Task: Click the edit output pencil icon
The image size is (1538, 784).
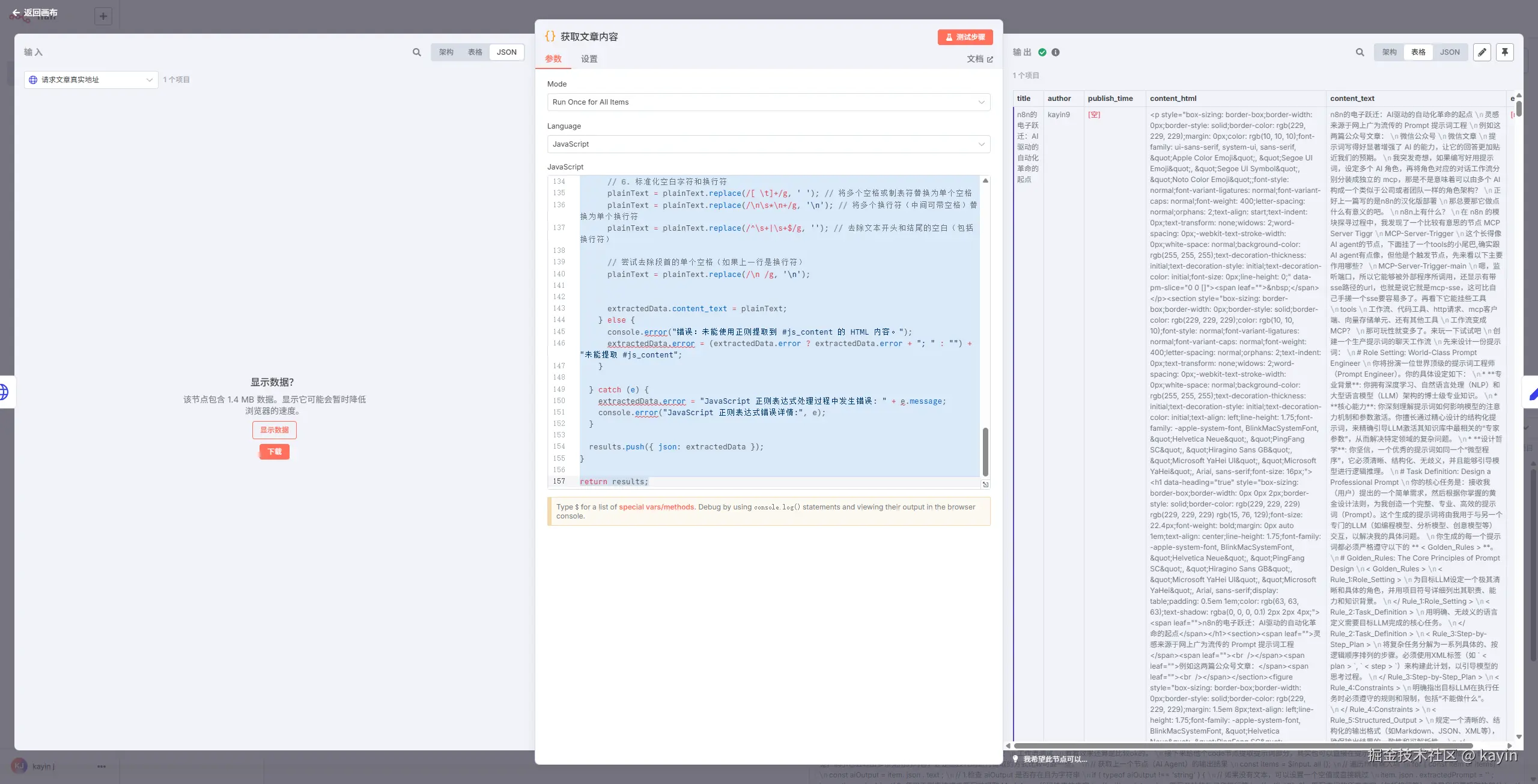Action: pos(1482,52)
